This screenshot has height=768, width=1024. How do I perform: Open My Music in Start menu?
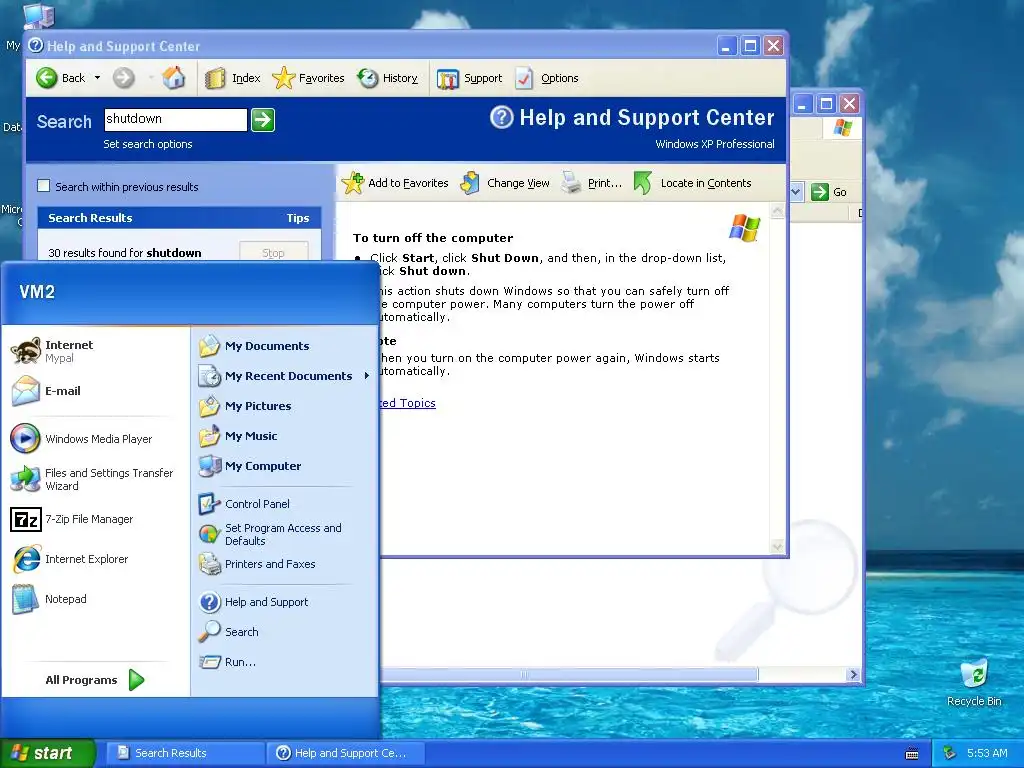click(x=284, y=436)
